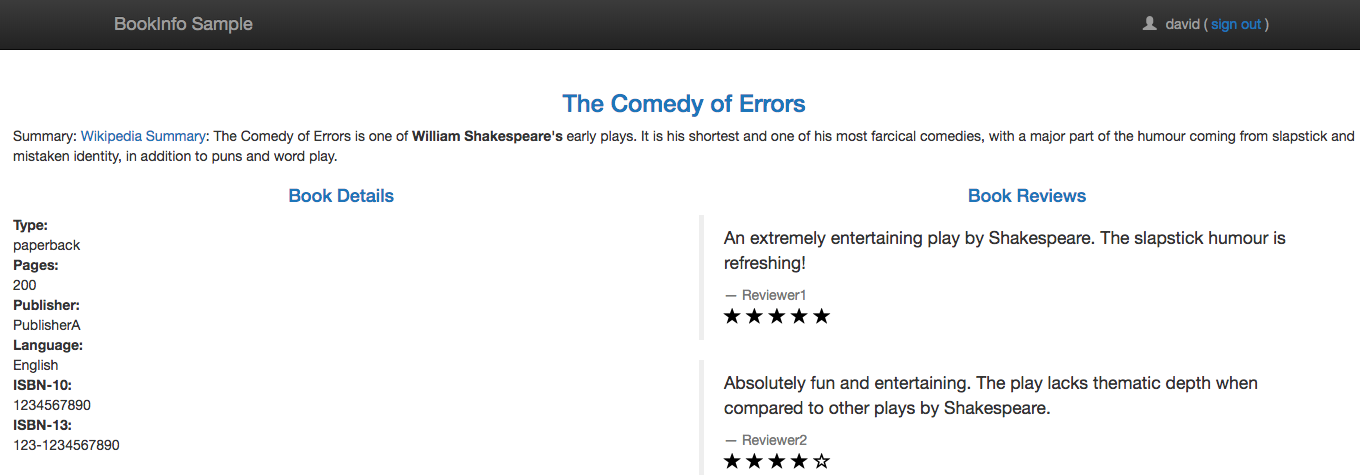Click the Book Reviews section heading
1360x475 pixels.
1027,196
